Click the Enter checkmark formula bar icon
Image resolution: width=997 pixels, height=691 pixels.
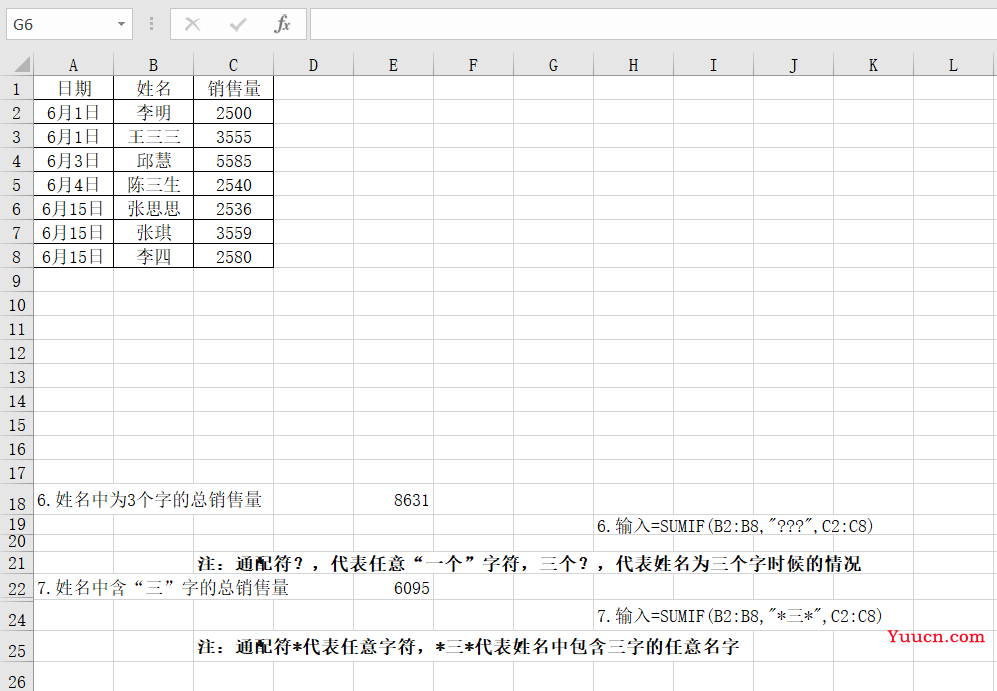[238, 24]
